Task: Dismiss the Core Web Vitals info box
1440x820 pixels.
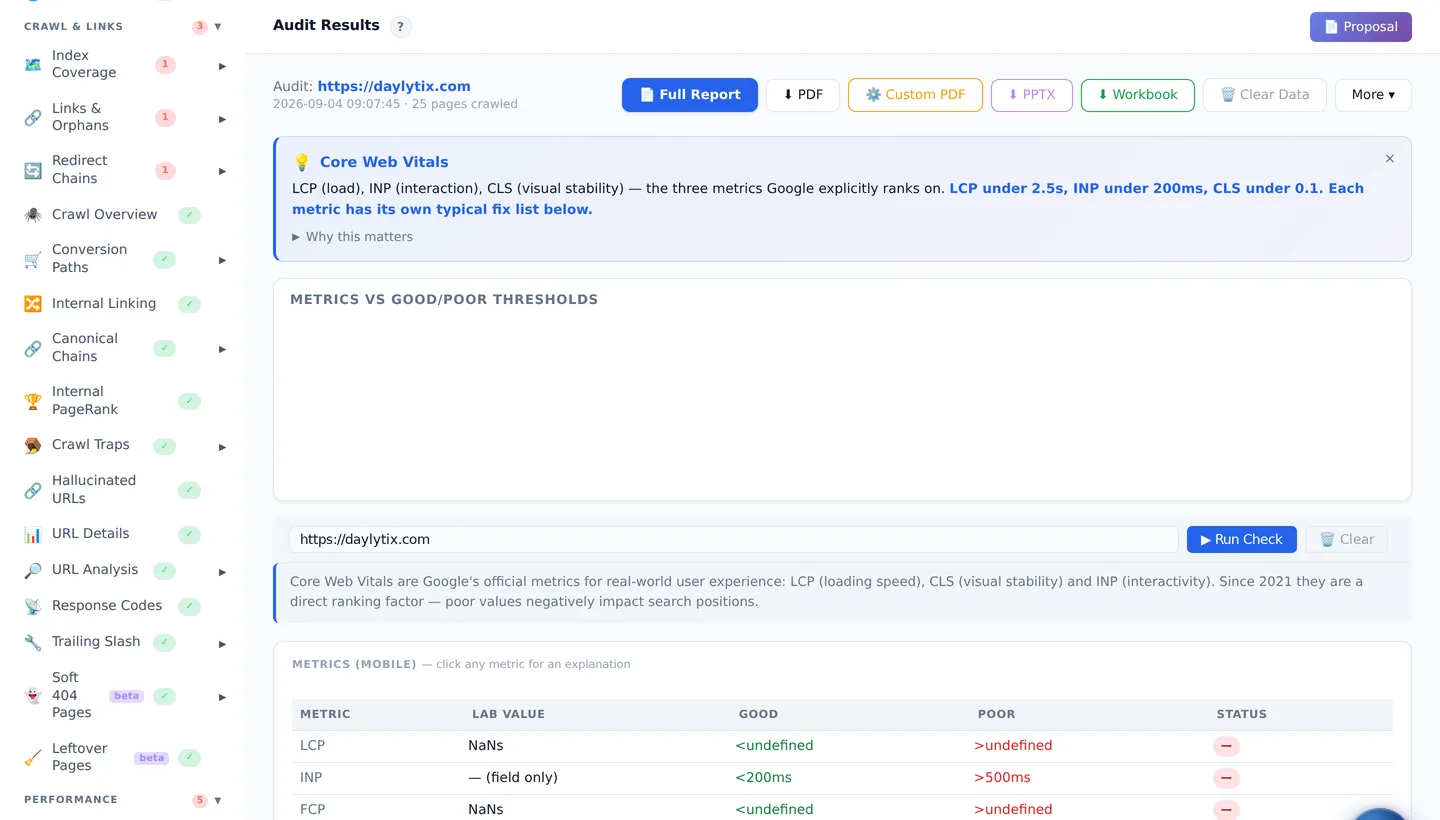Action: tap(1390, 159)
